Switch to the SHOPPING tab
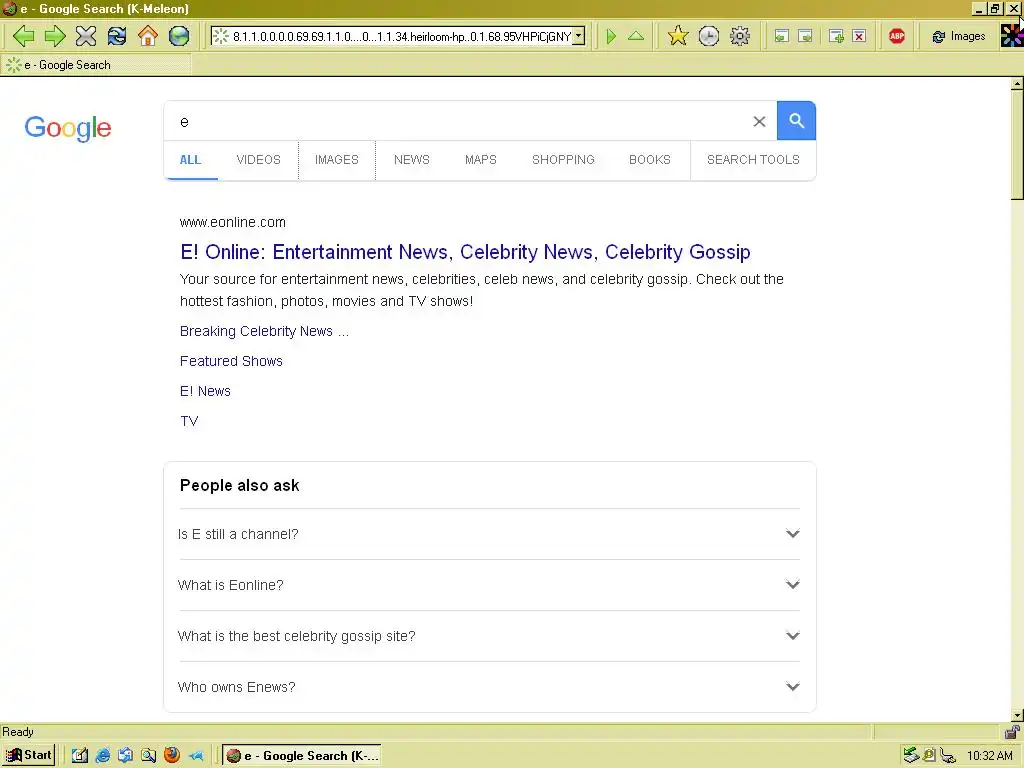 point(563,160)
